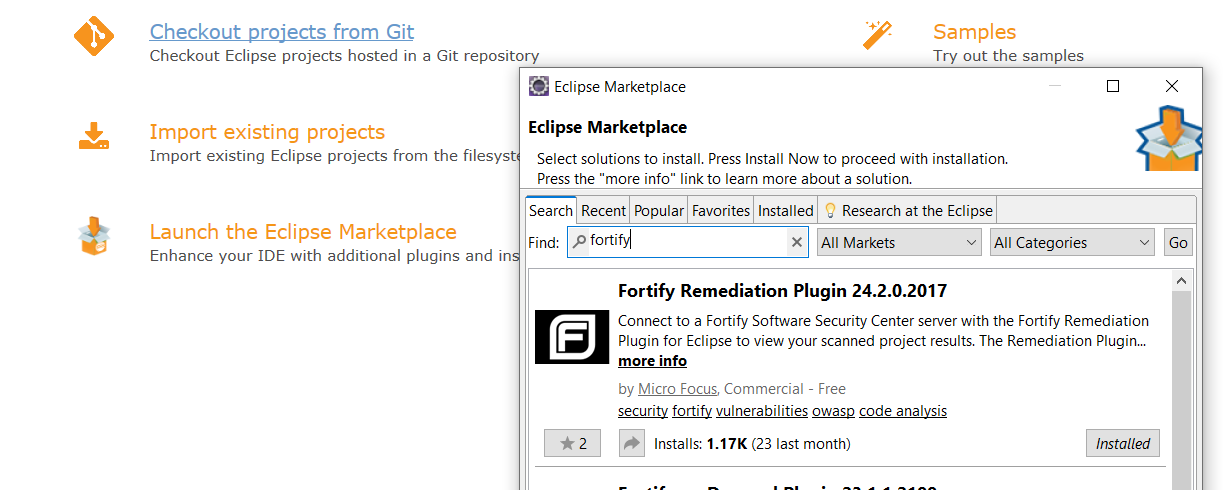Image resolution: width=1223 pixels, height=490 pixels.
Task: Maximize the Eclipse Marketplace dialog
Action: pos(1112,86)
